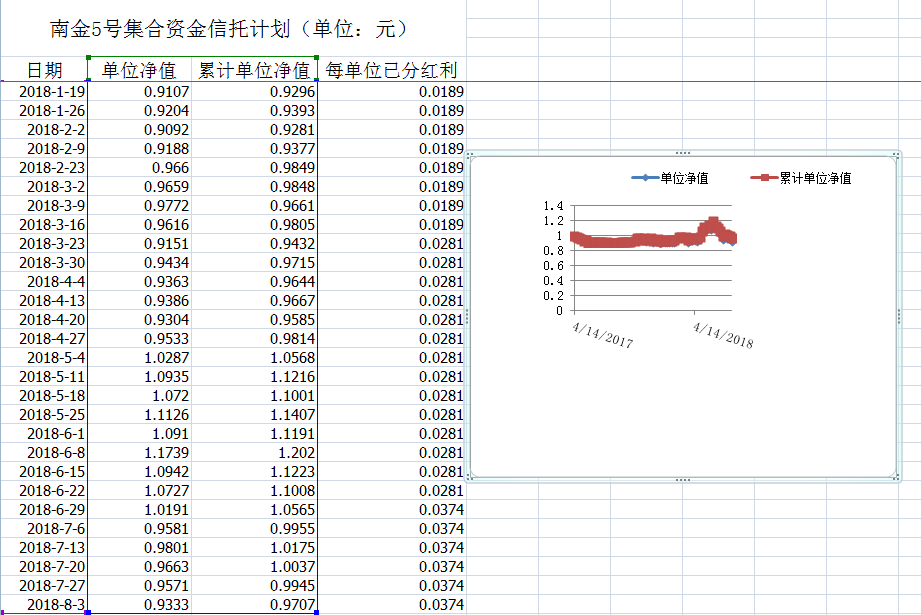Select date cell 2018-3-16

coord(44,224)
